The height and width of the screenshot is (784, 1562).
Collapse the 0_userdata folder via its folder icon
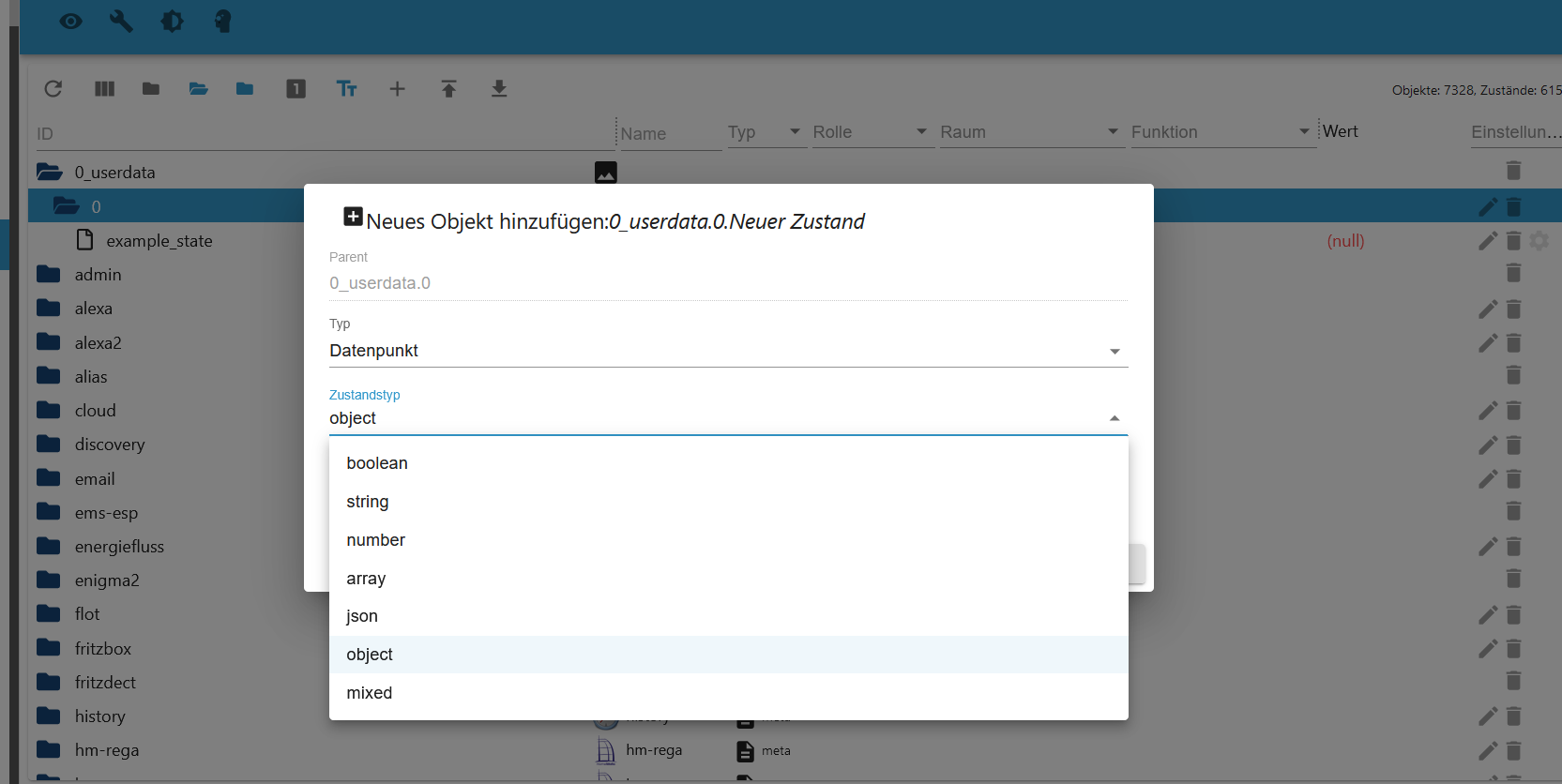click(49, 172)
